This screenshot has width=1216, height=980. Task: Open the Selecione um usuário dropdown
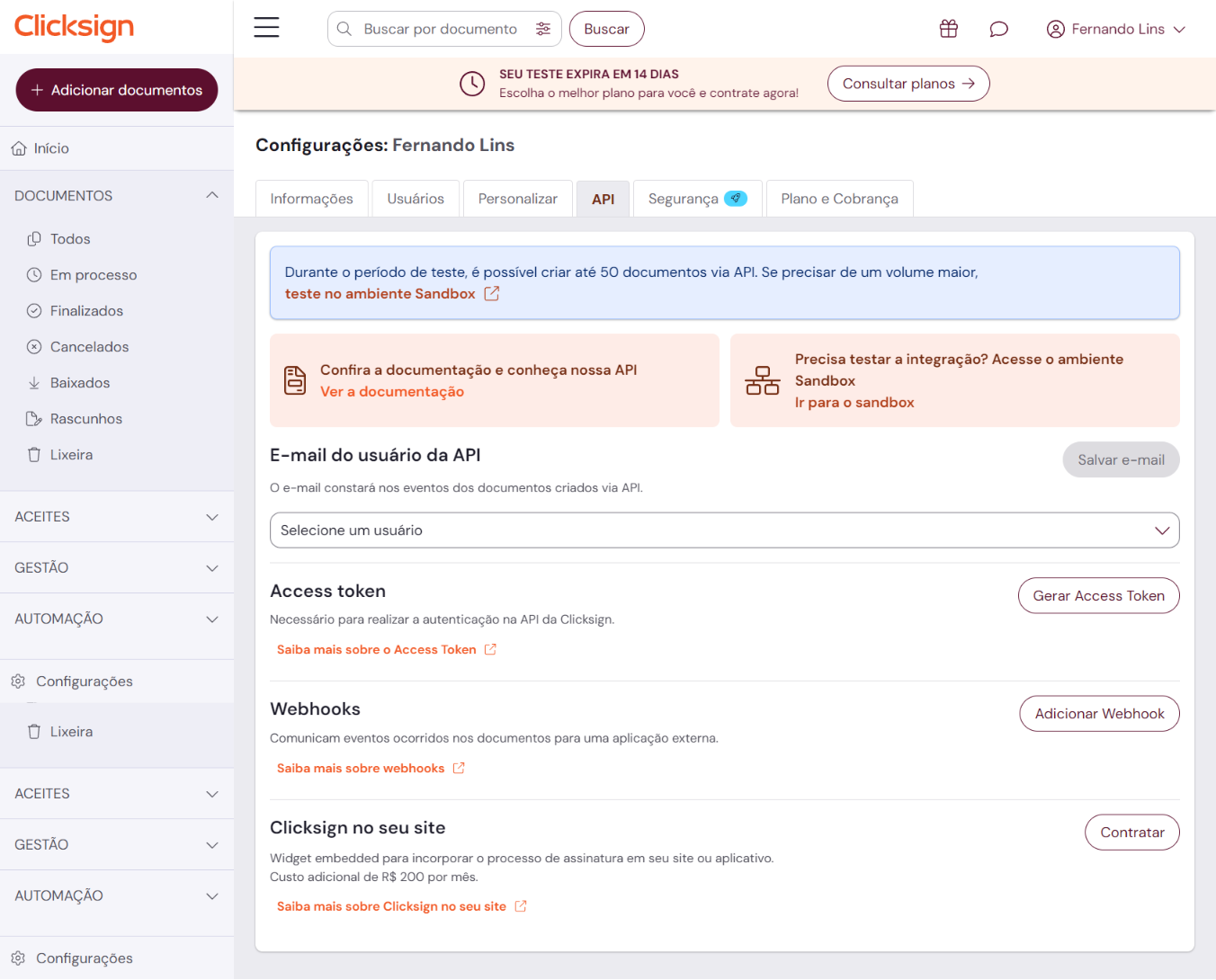pos(724,530)
